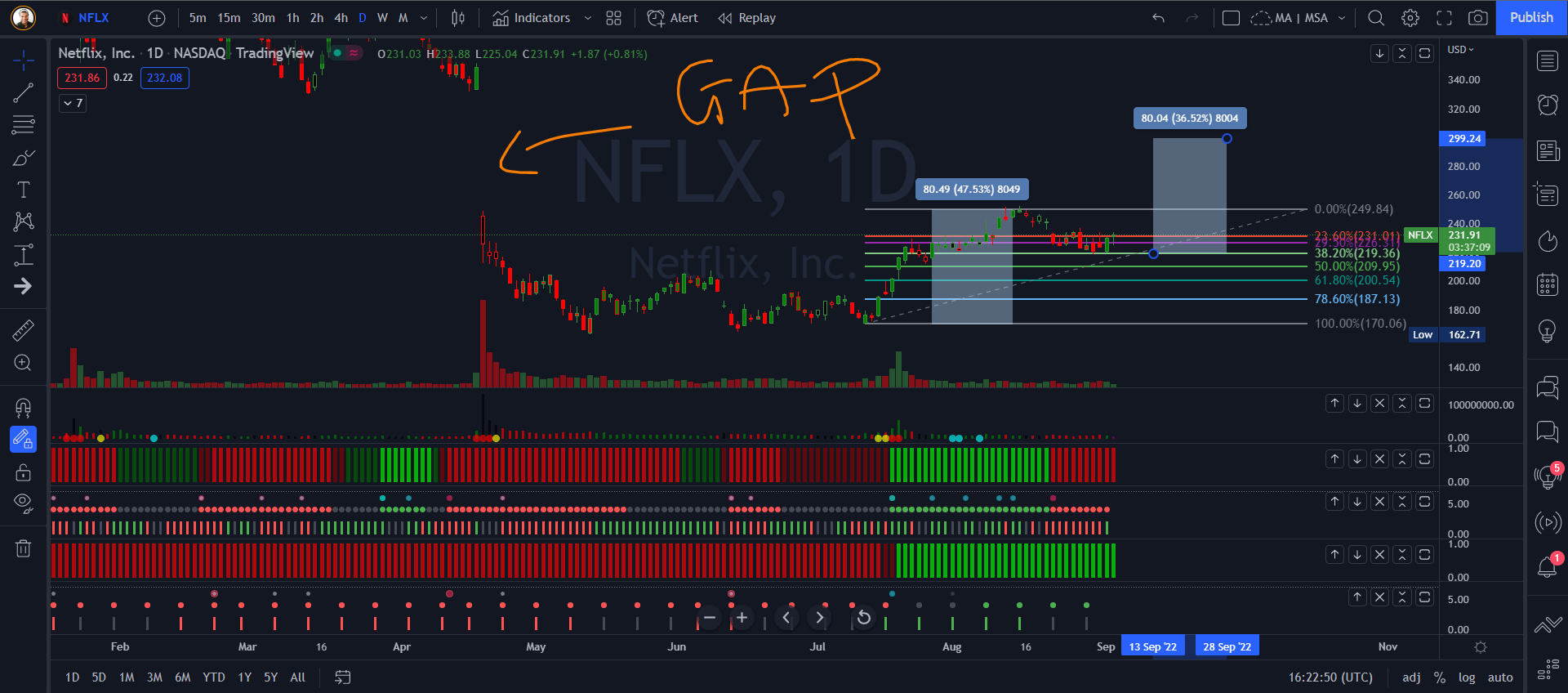This screenshot has height=693, width=1568.
Task: Select the weekly W timeframe
Action: coord(382,18)
